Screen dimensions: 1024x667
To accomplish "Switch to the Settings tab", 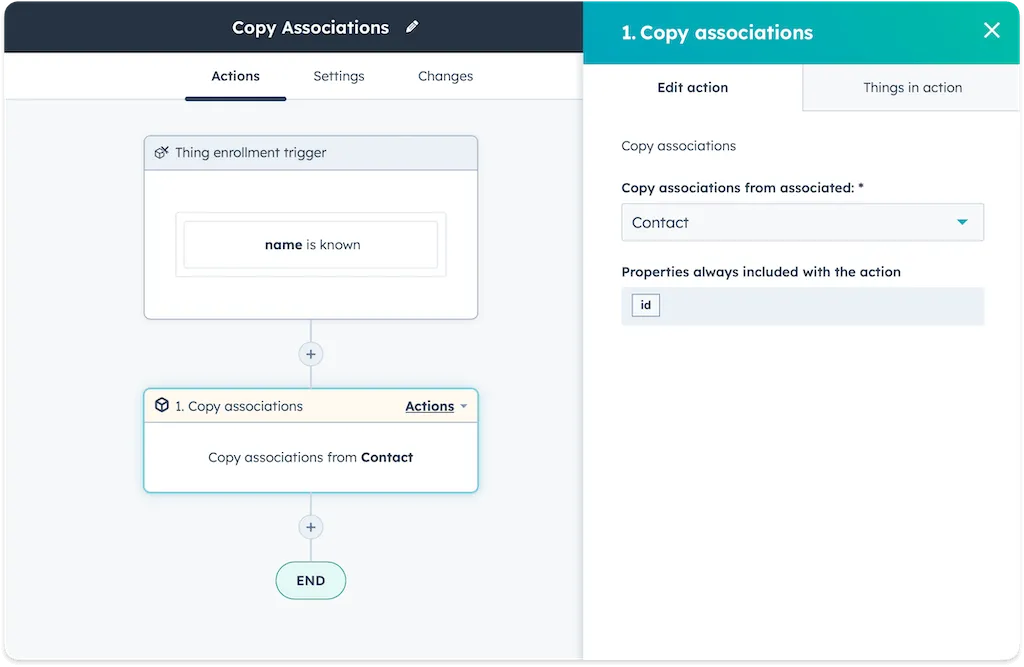I will (338, 76).
